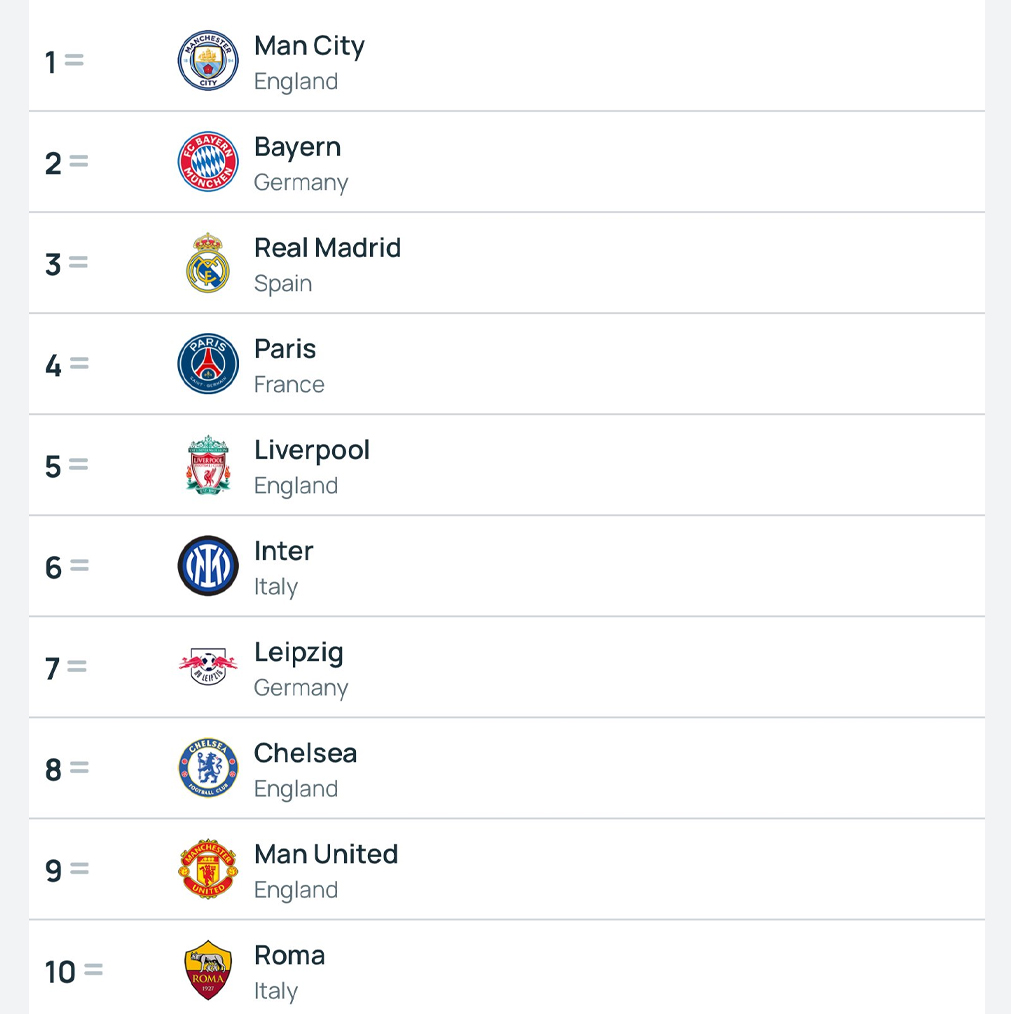1011x1014 pixels.
Task: Select the Inter row Italy label
Action: (276, 587)
